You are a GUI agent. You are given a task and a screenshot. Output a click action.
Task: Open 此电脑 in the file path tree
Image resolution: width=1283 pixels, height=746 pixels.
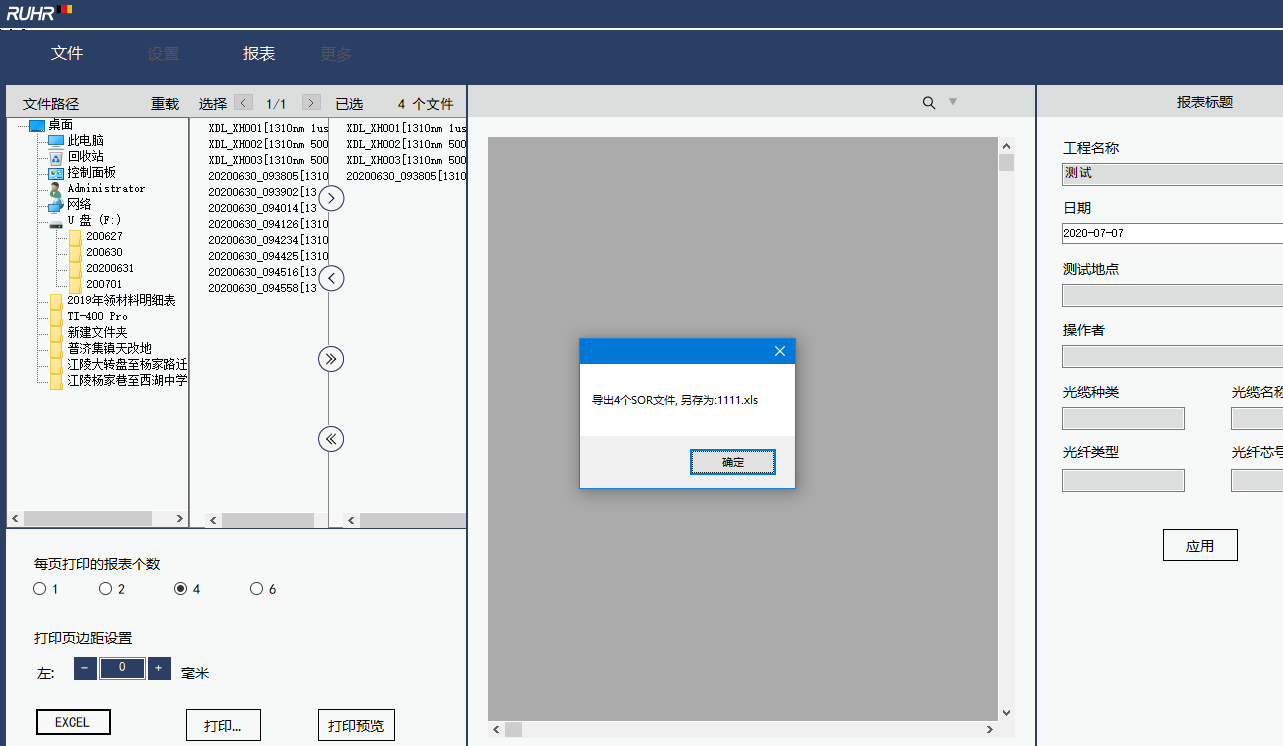click(x=85, y=141)
